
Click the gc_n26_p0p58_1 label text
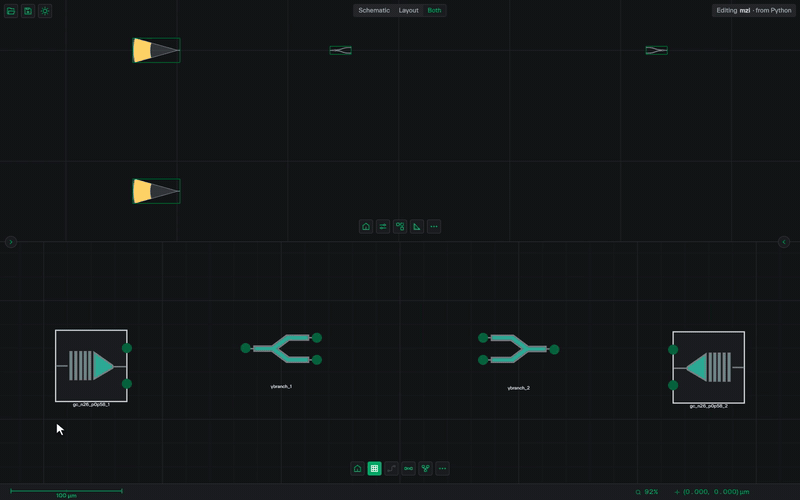[91, 405]
